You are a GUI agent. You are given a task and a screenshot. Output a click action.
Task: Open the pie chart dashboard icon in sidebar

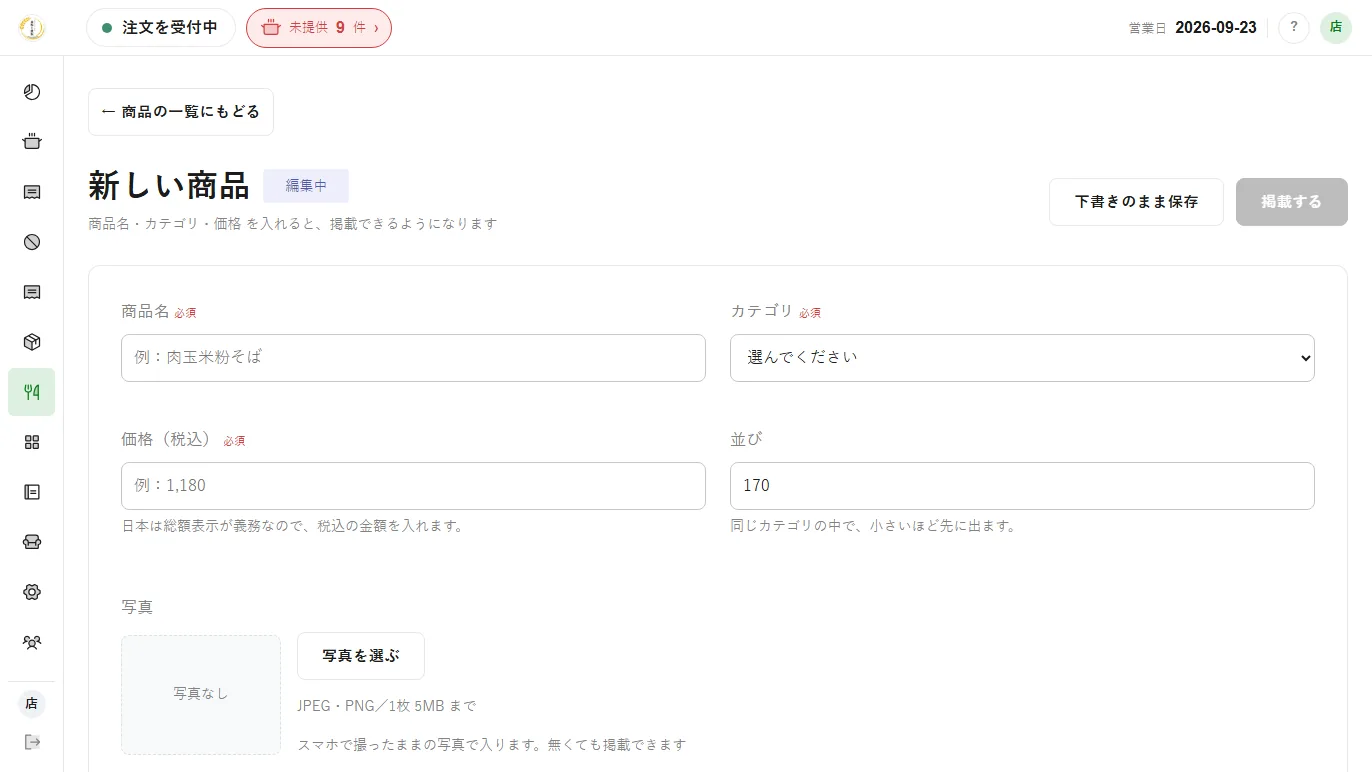coord(32,92)
